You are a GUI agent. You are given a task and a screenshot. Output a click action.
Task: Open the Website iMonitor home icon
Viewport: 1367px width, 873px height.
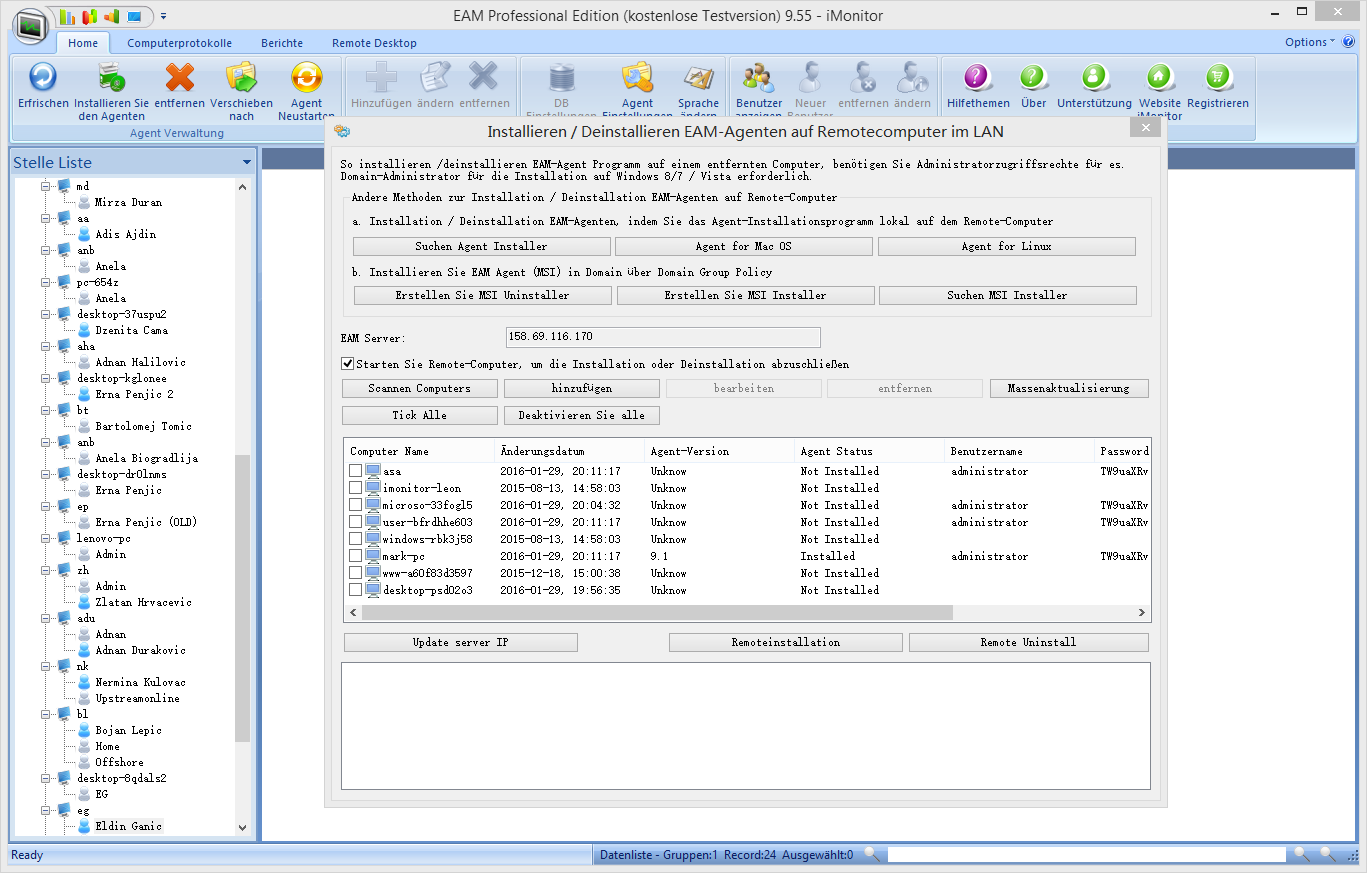tap(1159, 78)
